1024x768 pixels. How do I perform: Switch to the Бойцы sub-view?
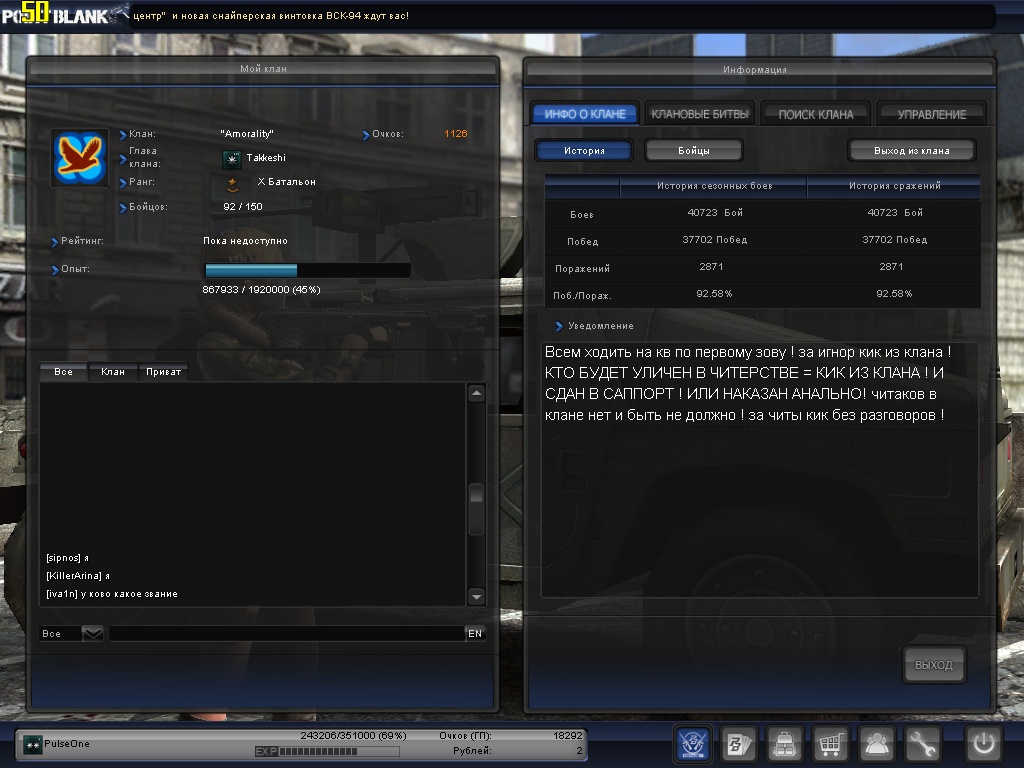[694, 151]
